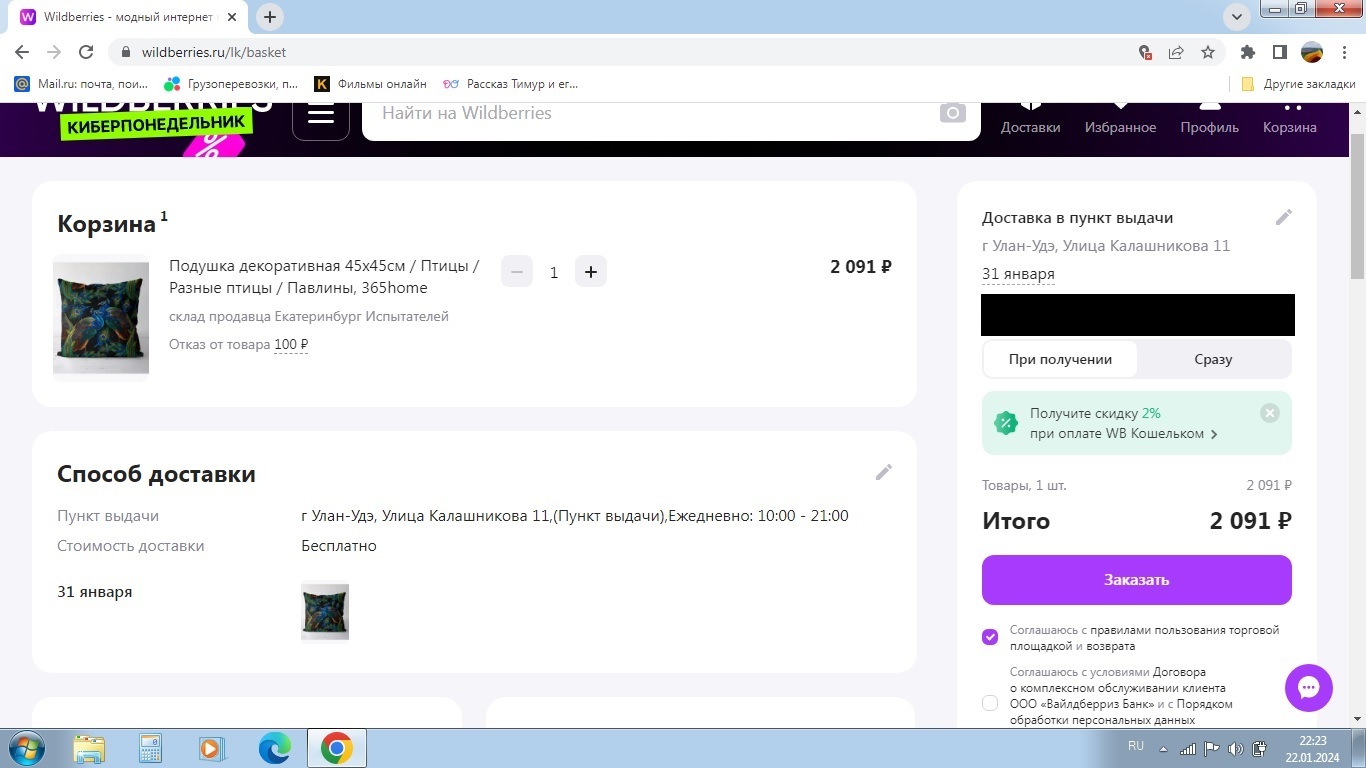Screen dimensions: 1366x768
Task: Click the склад продавца Екатеринбург Испытателей text
Action: point(309,317)
